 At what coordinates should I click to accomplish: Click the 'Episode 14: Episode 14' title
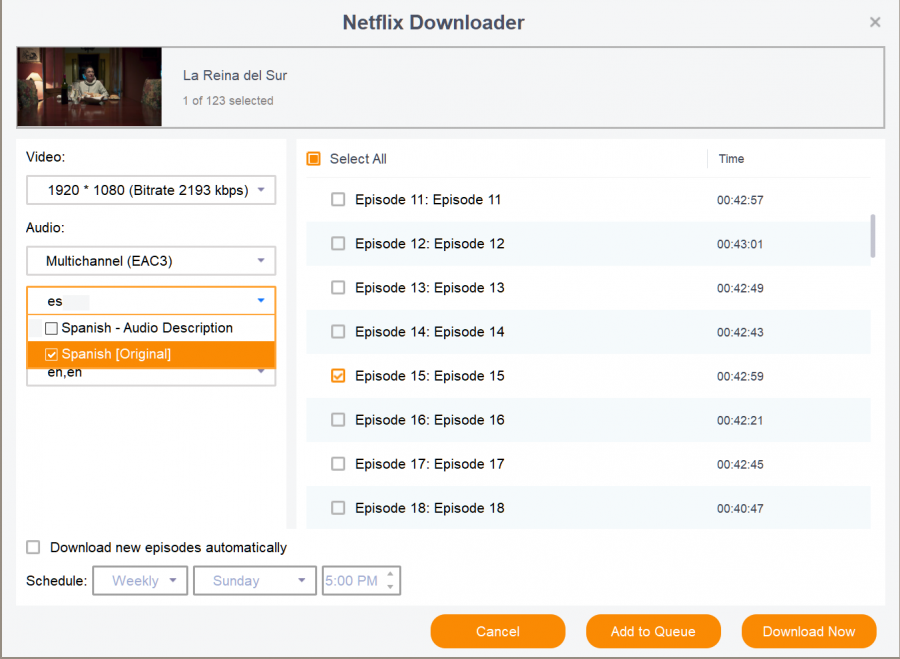[x=430, y=332]
